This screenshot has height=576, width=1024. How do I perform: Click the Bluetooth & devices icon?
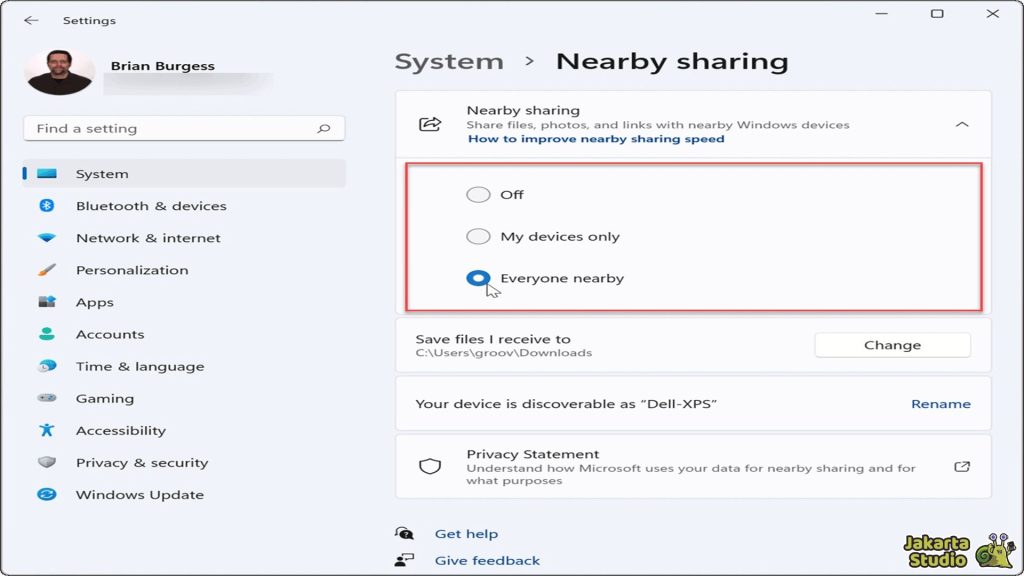[47, 206]
